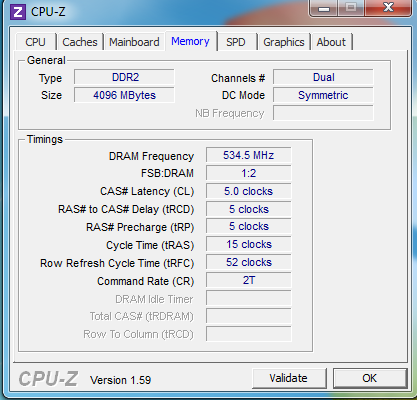Open the SPD tab
Viewport: 419px width, 402px height.
pyautogui.click(x=236, y=42)
